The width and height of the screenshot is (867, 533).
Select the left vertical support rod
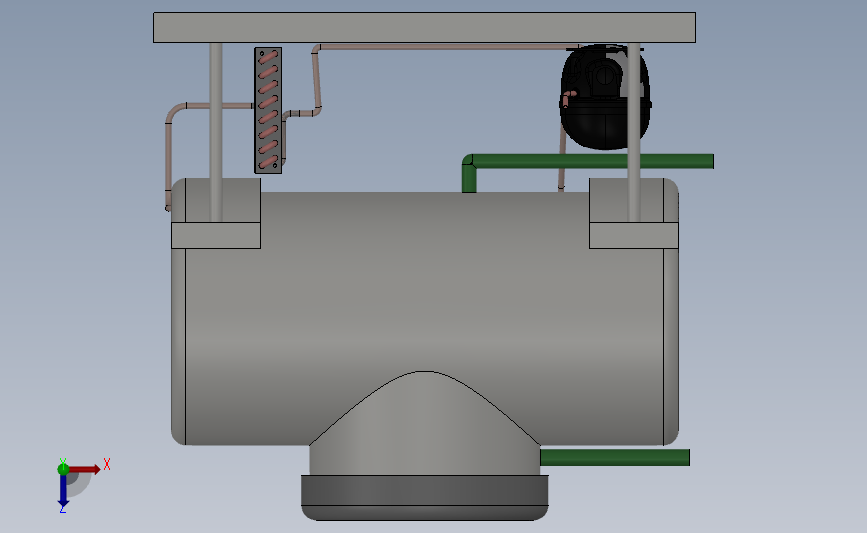pos(216,133)
